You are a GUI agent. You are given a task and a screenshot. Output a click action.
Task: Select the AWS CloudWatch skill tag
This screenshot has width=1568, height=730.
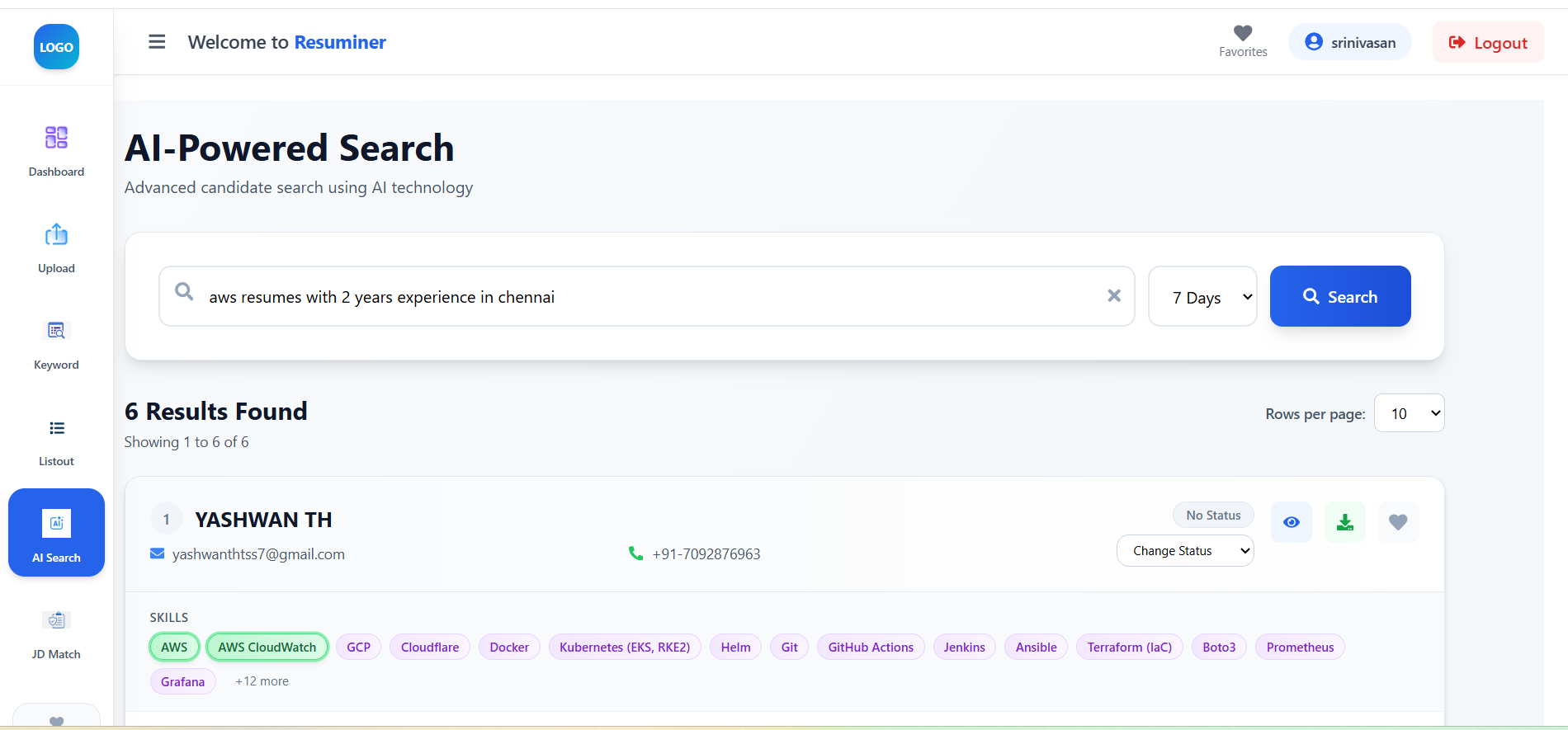(267, 648)
